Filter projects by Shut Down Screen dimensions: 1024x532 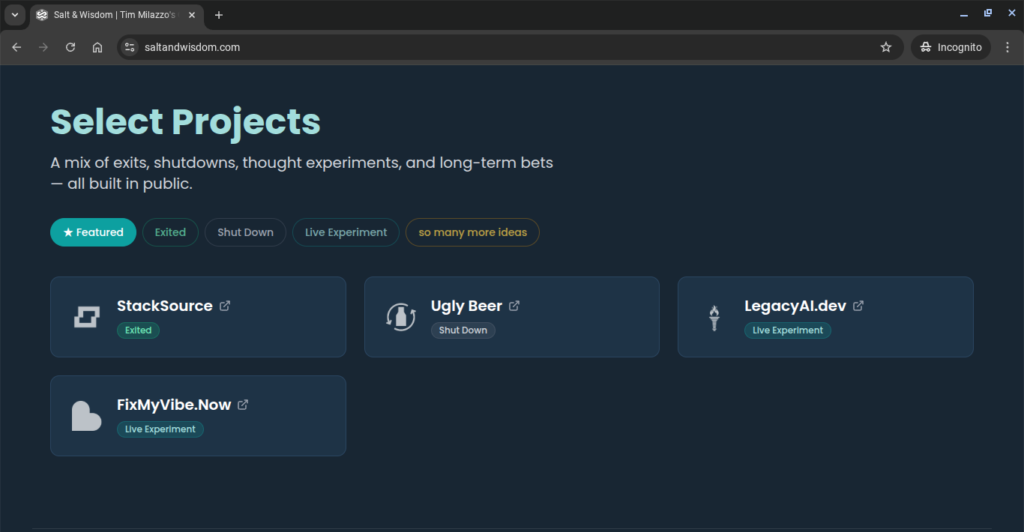click(x=246, y=232)
